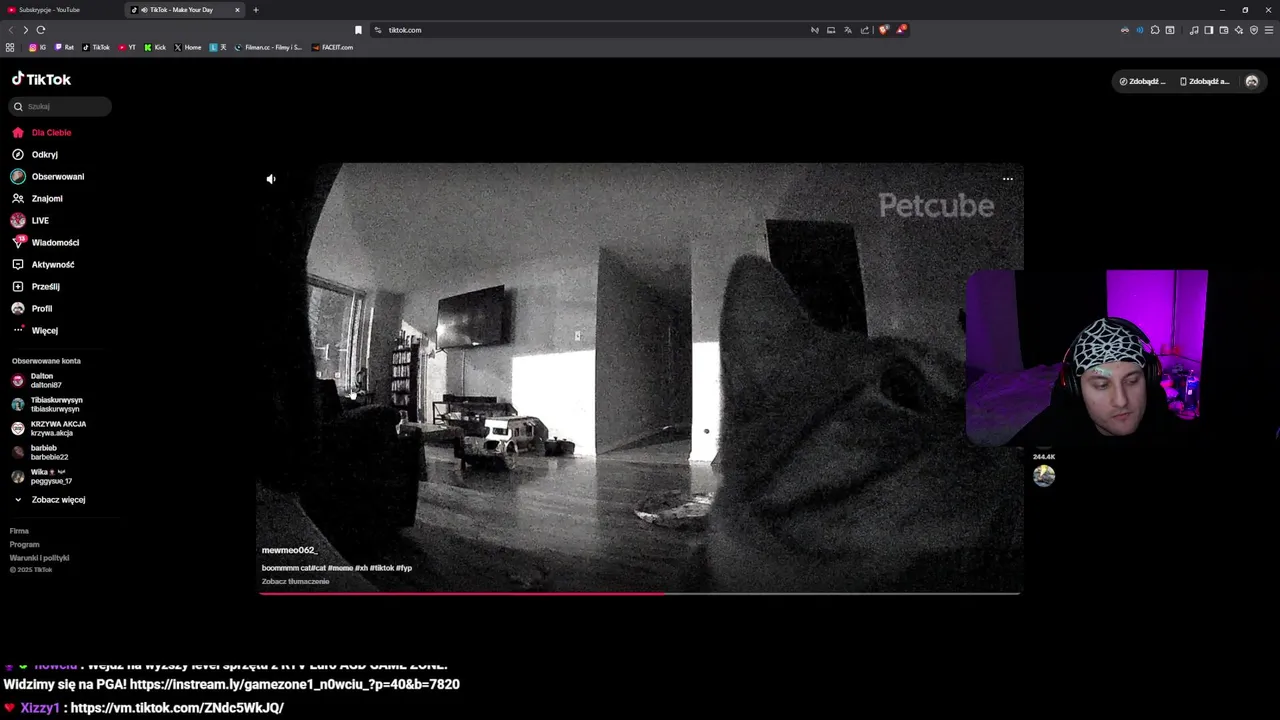The image size is (1280, 720).
Task: Open the Rat bookmark
Action: [x=64, y=47]
